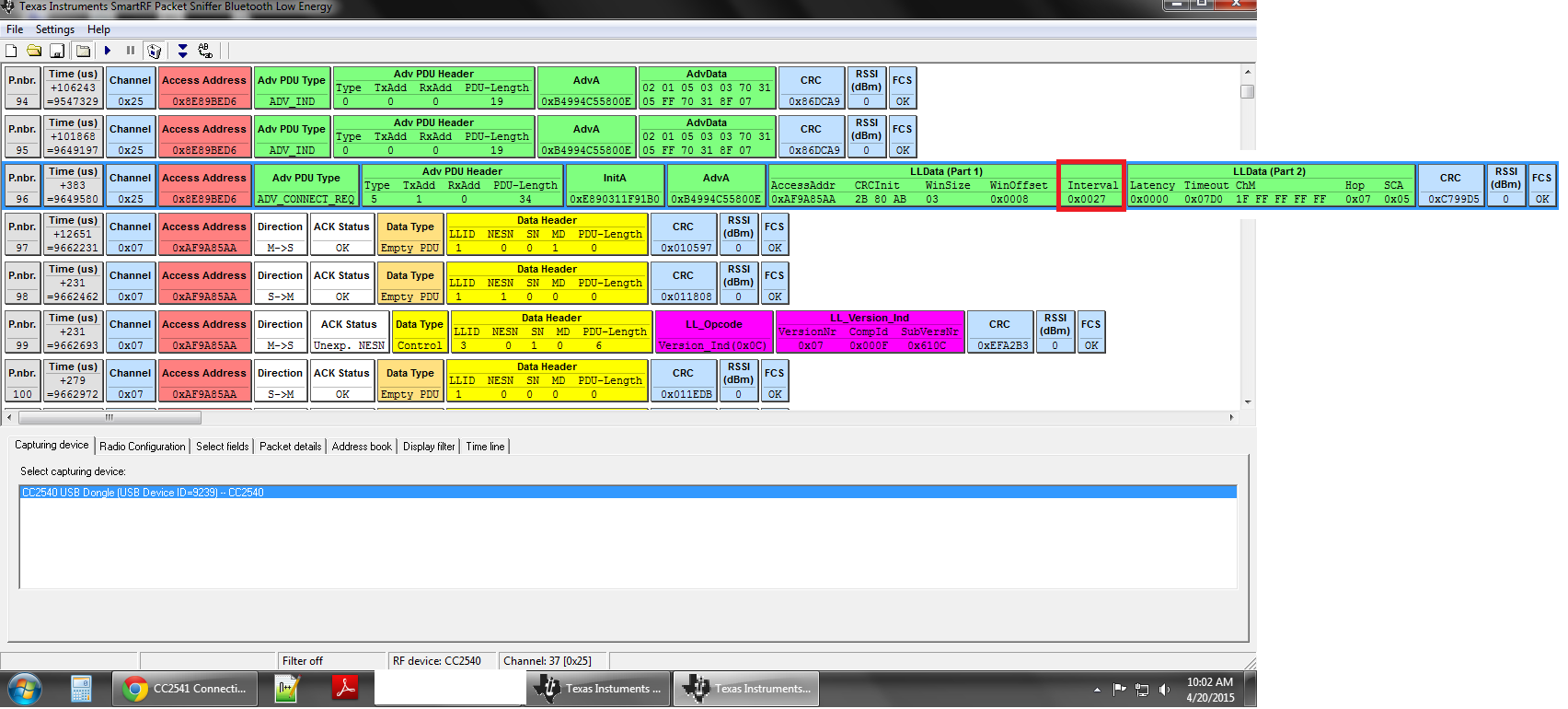Click the Timeout value 0x07D0
Viewport: 1568px width, 709px height.
[1204, 199]
